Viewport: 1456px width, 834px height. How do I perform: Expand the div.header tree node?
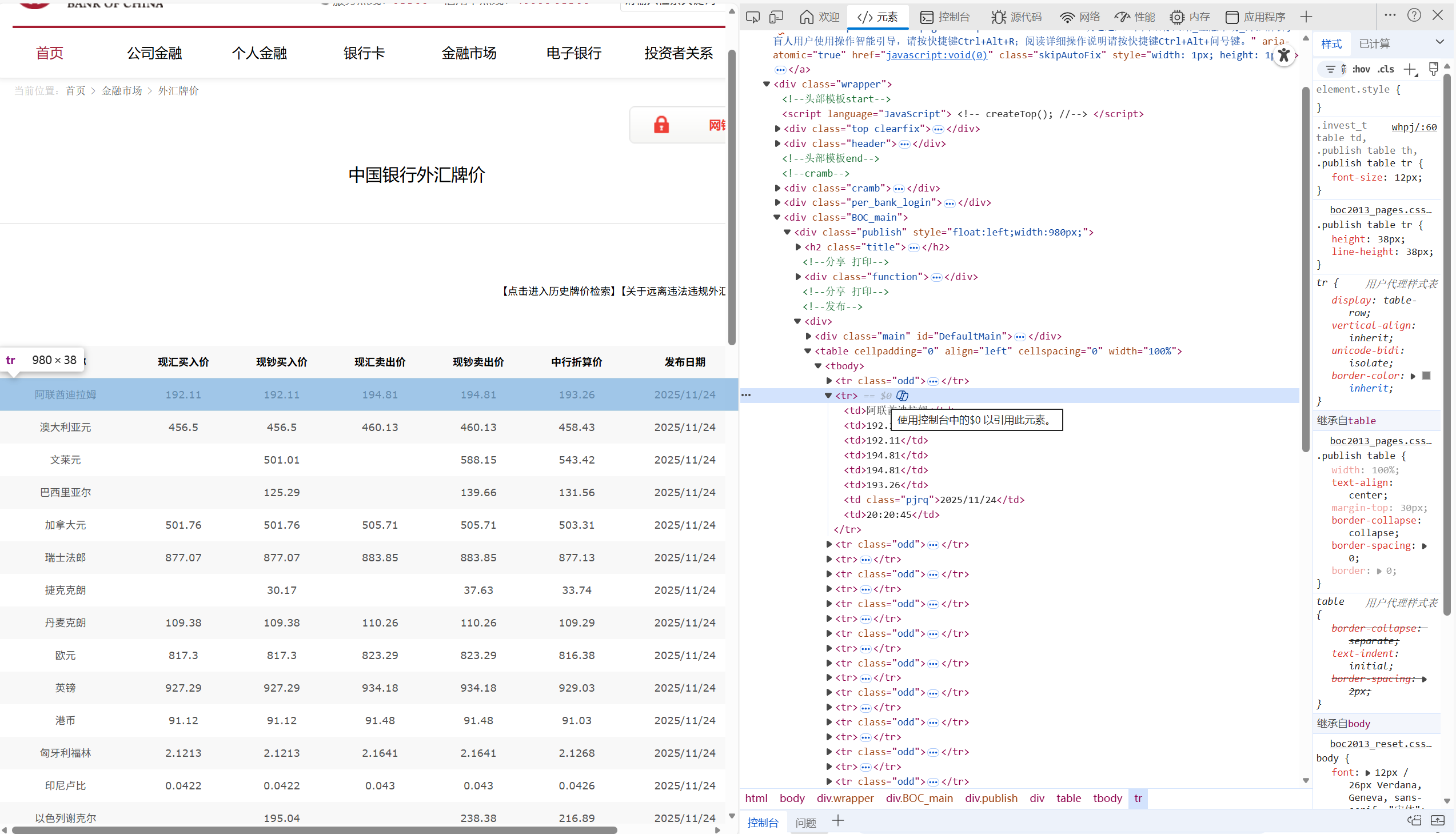777,144
